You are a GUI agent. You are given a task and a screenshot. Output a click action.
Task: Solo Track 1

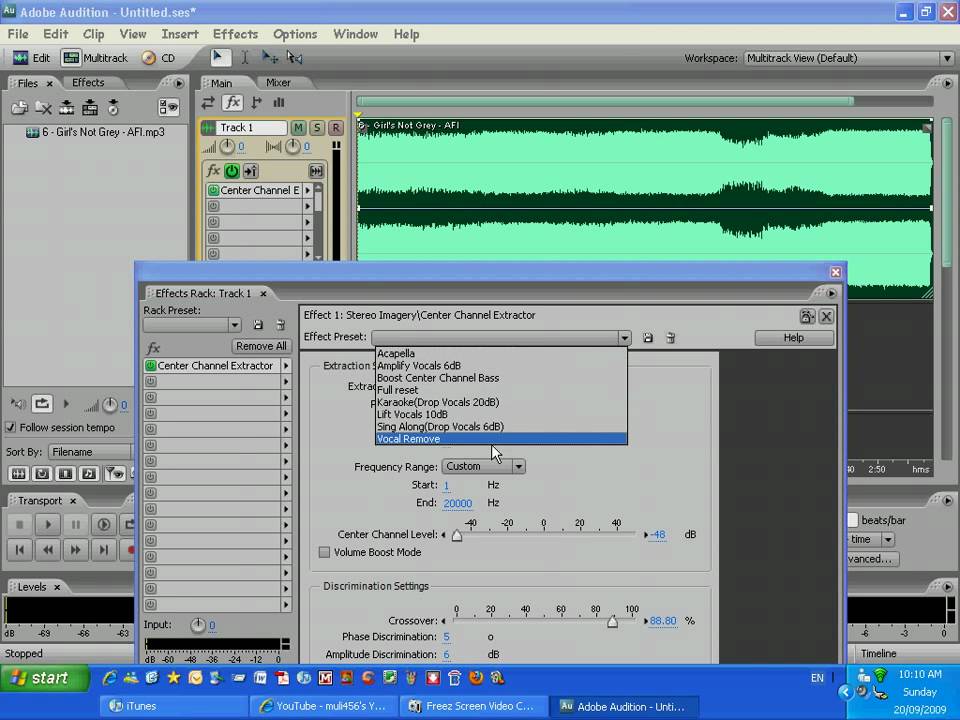point(317,128)
